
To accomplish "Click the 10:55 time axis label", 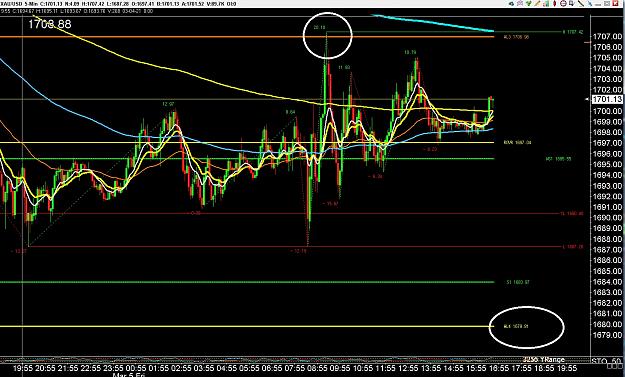I will coord(362,368).
